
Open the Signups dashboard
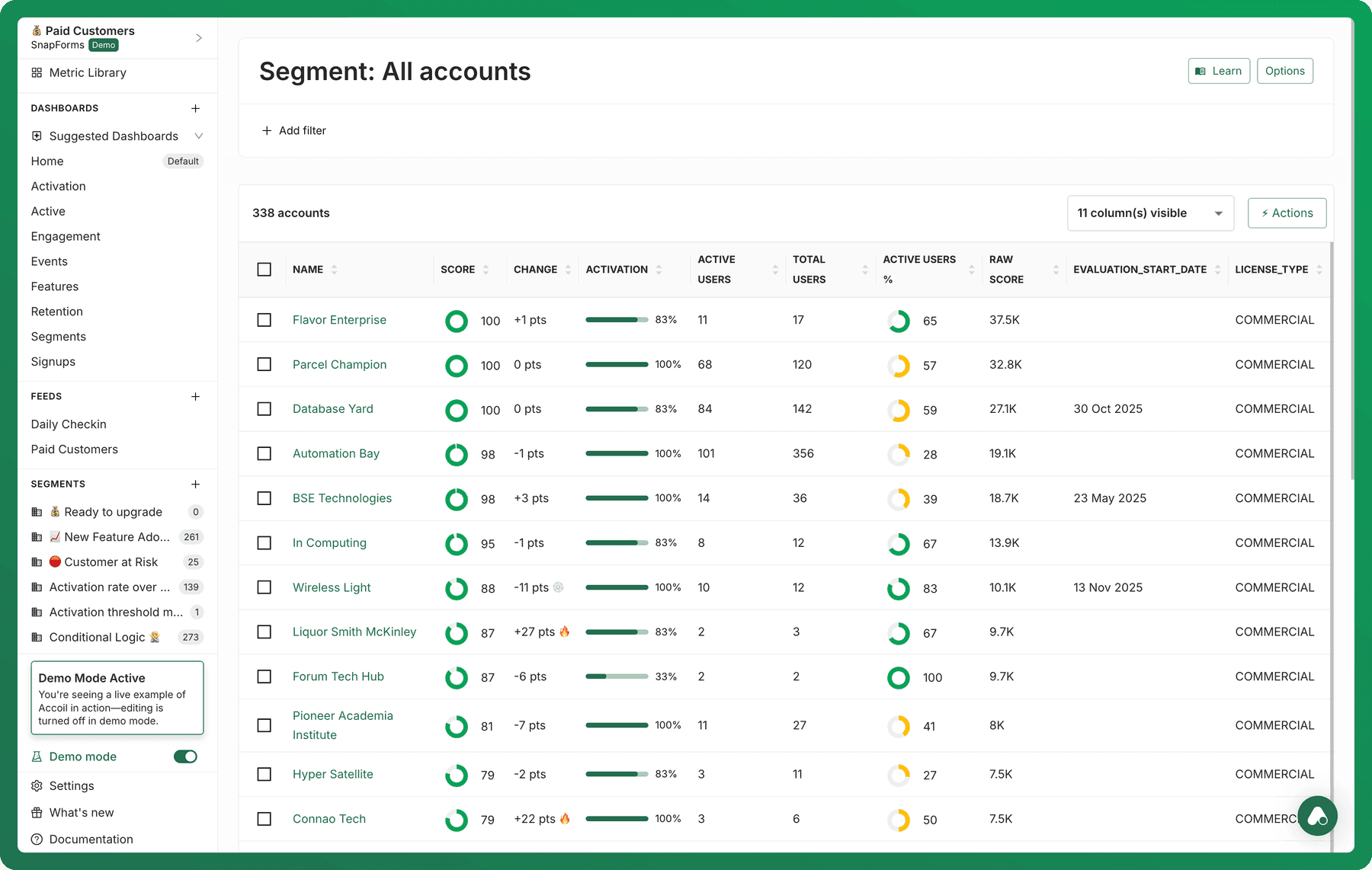(53, 362)
